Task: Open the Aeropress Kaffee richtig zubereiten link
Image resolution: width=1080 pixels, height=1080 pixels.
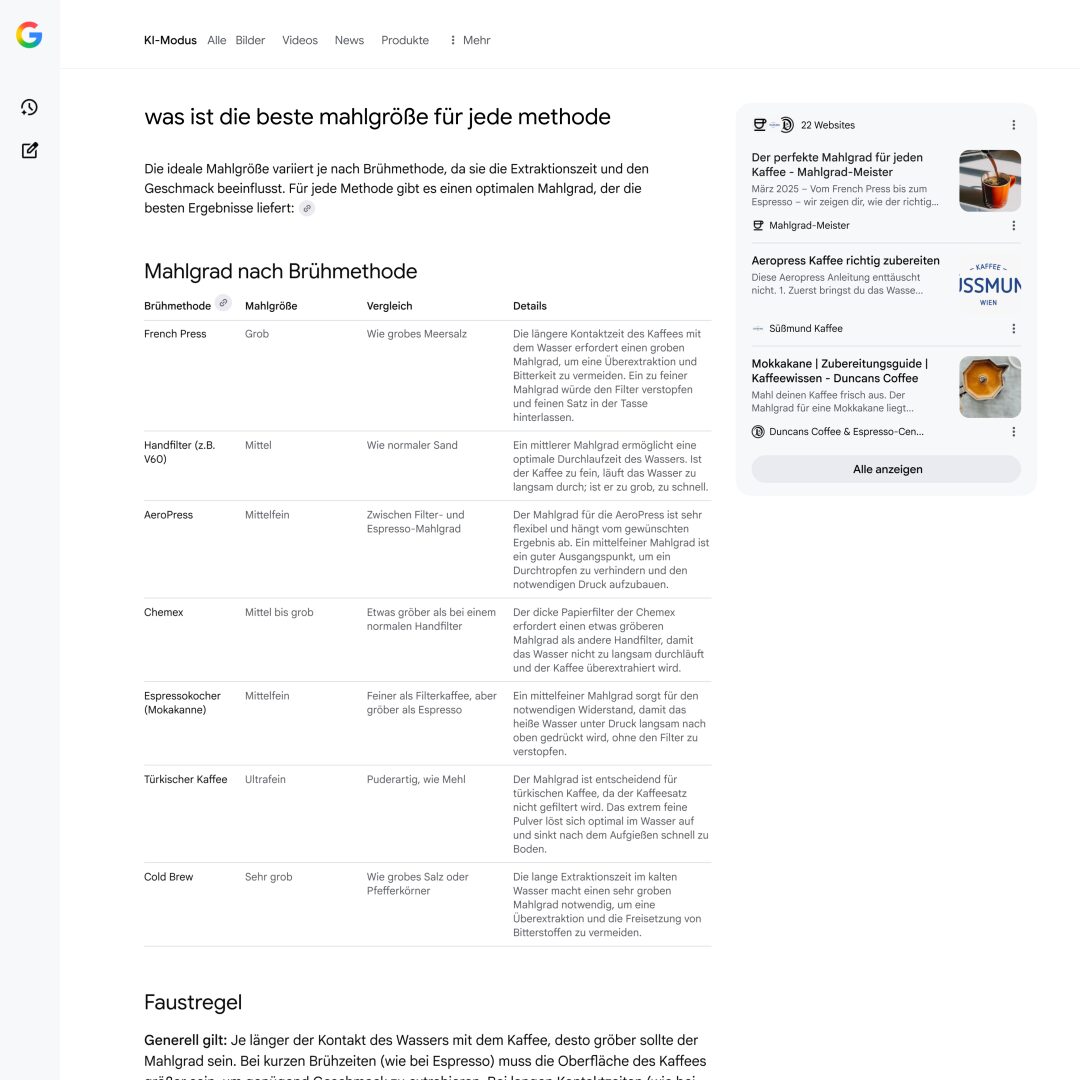Action: (845, 261)
